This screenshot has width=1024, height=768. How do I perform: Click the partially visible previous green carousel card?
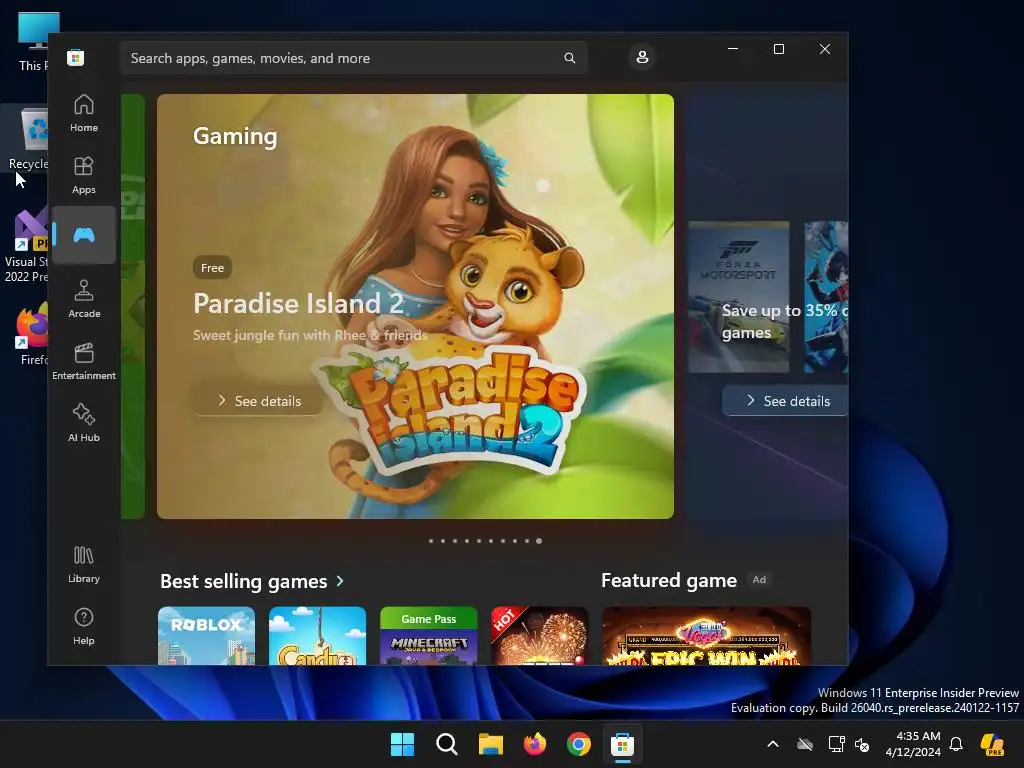pyautogui.click(x=133, y=306)
